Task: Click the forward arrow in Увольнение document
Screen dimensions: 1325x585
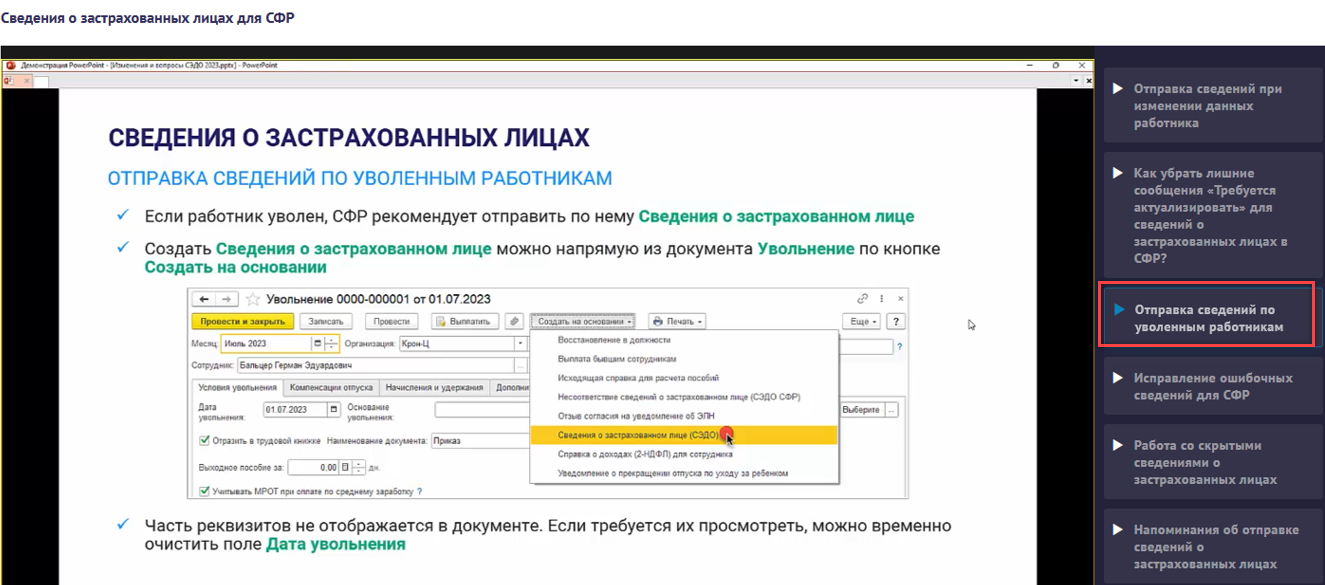Action: coord(226,299)
